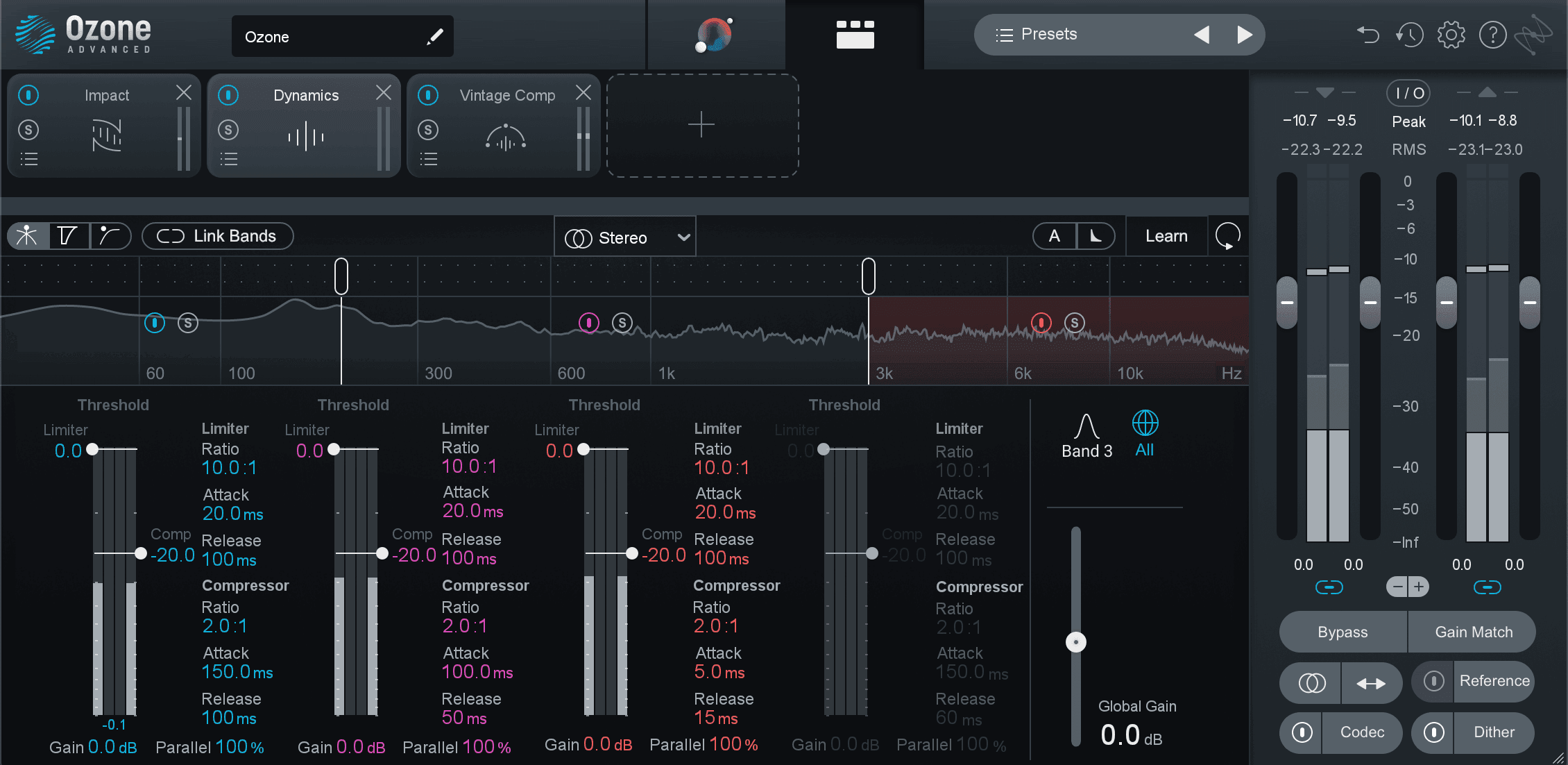The image size is (1568, 765).
Task: Open the Stereo channel mode dropdown
Action: 625,237
